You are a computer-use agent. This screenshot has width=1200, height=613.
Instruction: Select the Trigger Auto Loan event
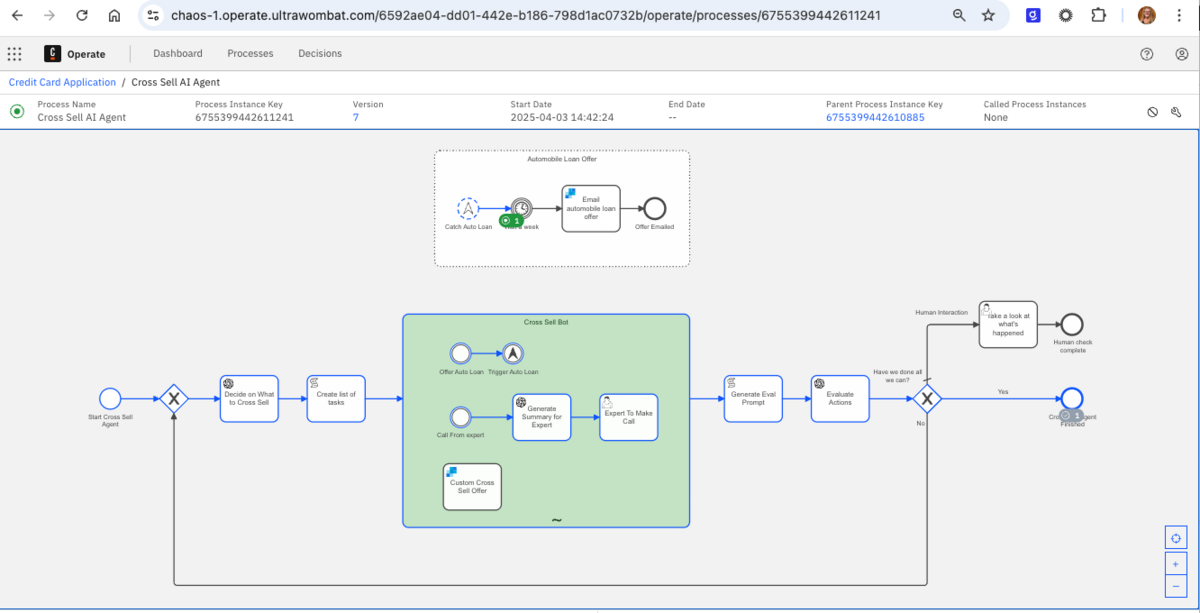pyautogui.click(x=513, y=353)
